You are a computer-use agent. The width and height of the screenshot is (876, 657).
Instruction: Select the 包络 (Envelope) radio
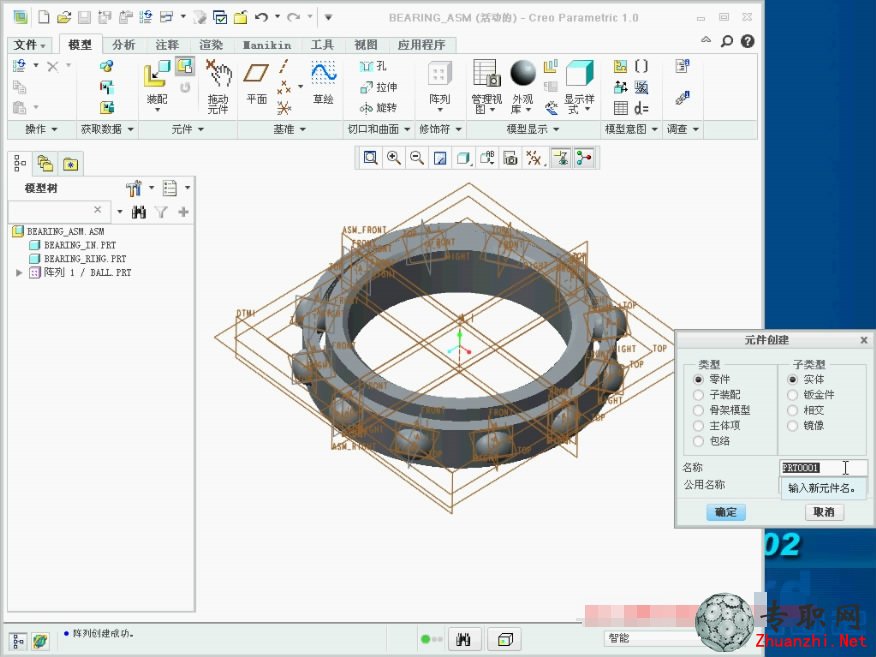pos(698,441)
